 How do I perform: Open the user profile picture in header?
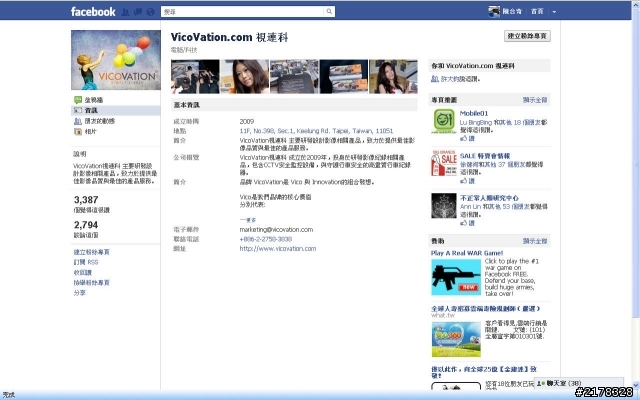494,11
